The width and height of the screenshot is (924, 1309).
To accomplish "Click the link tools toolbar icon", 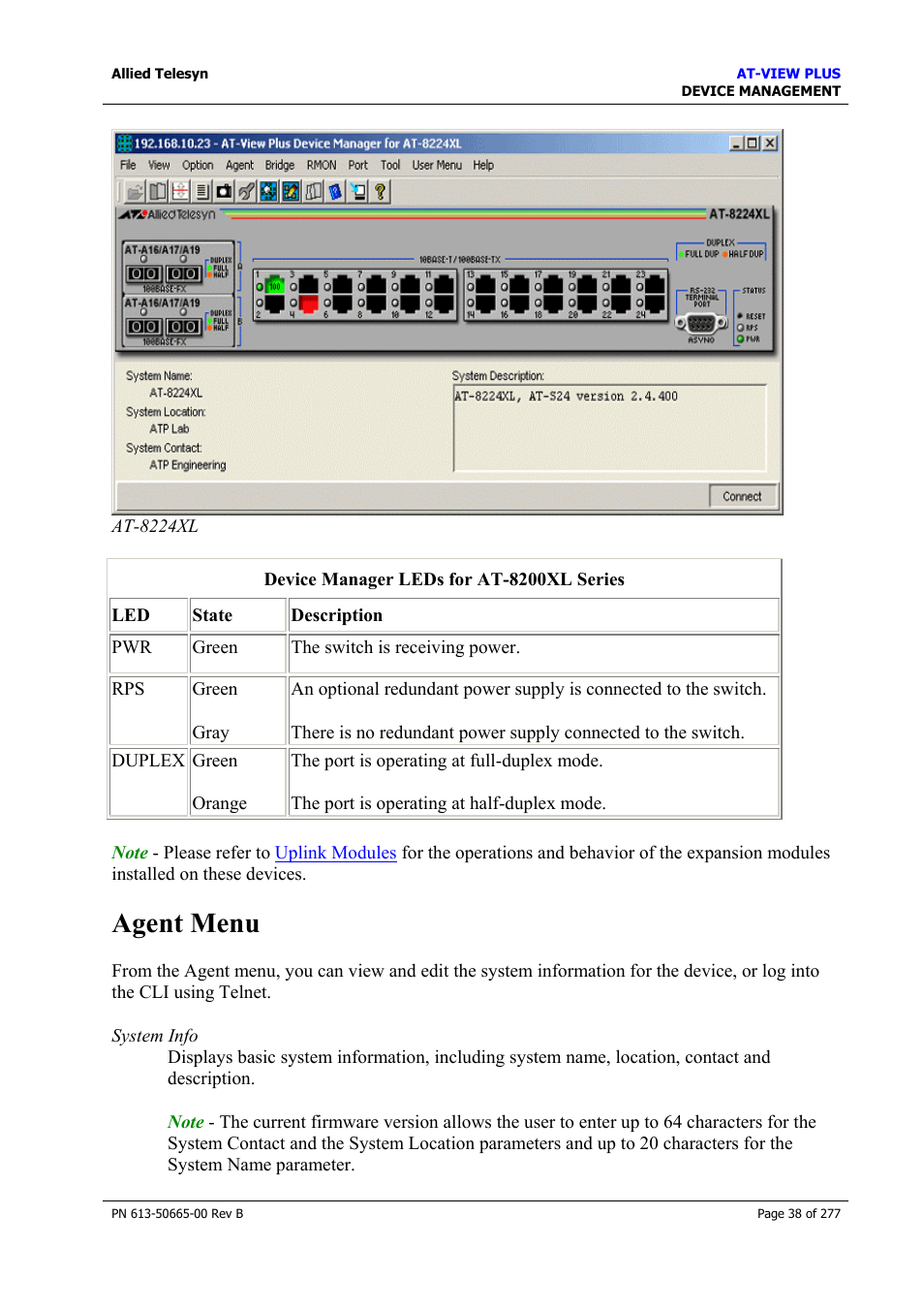I will point(246,192).
